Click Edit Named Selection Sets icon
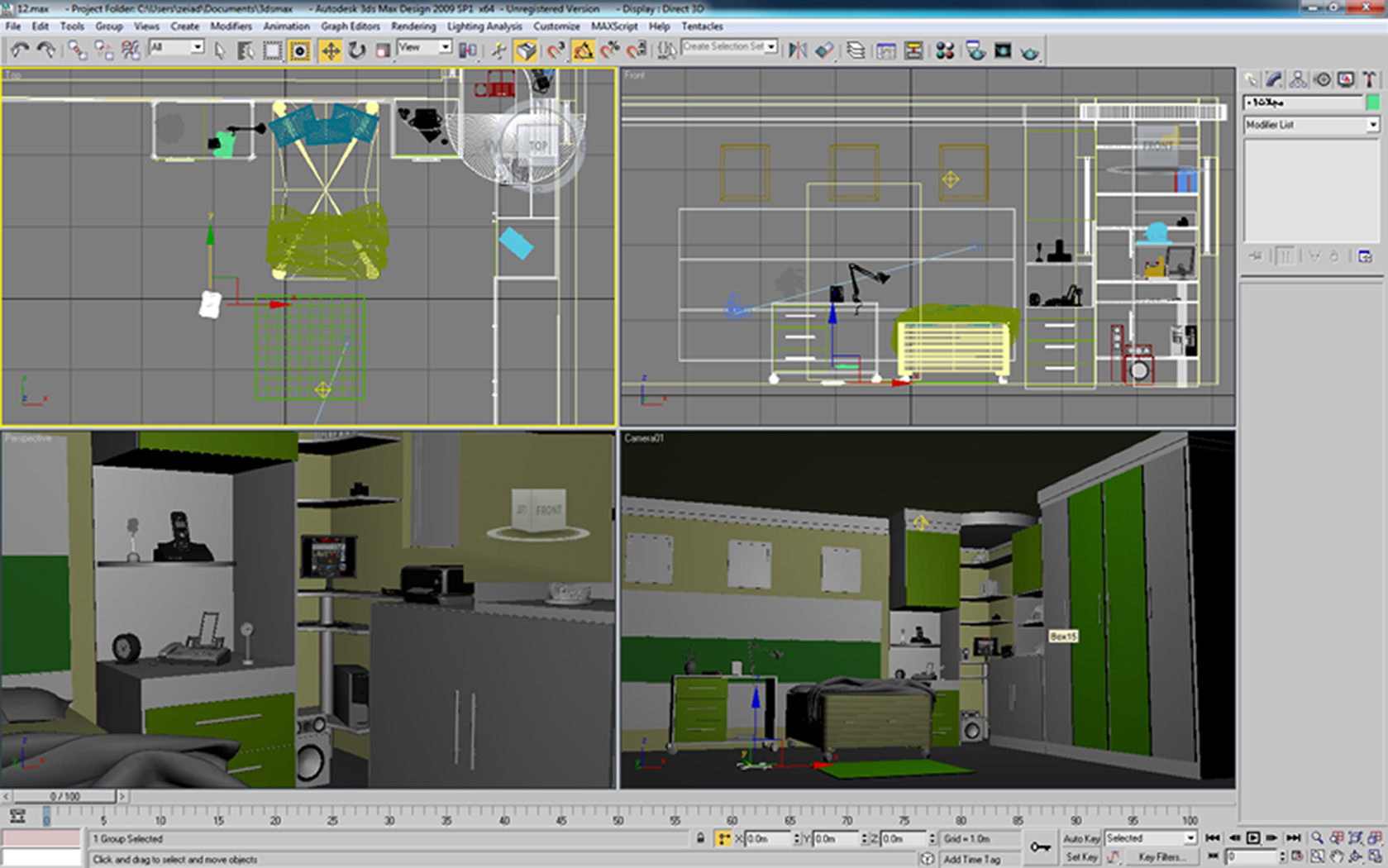The image size is (1388, 868). [666, 50]
